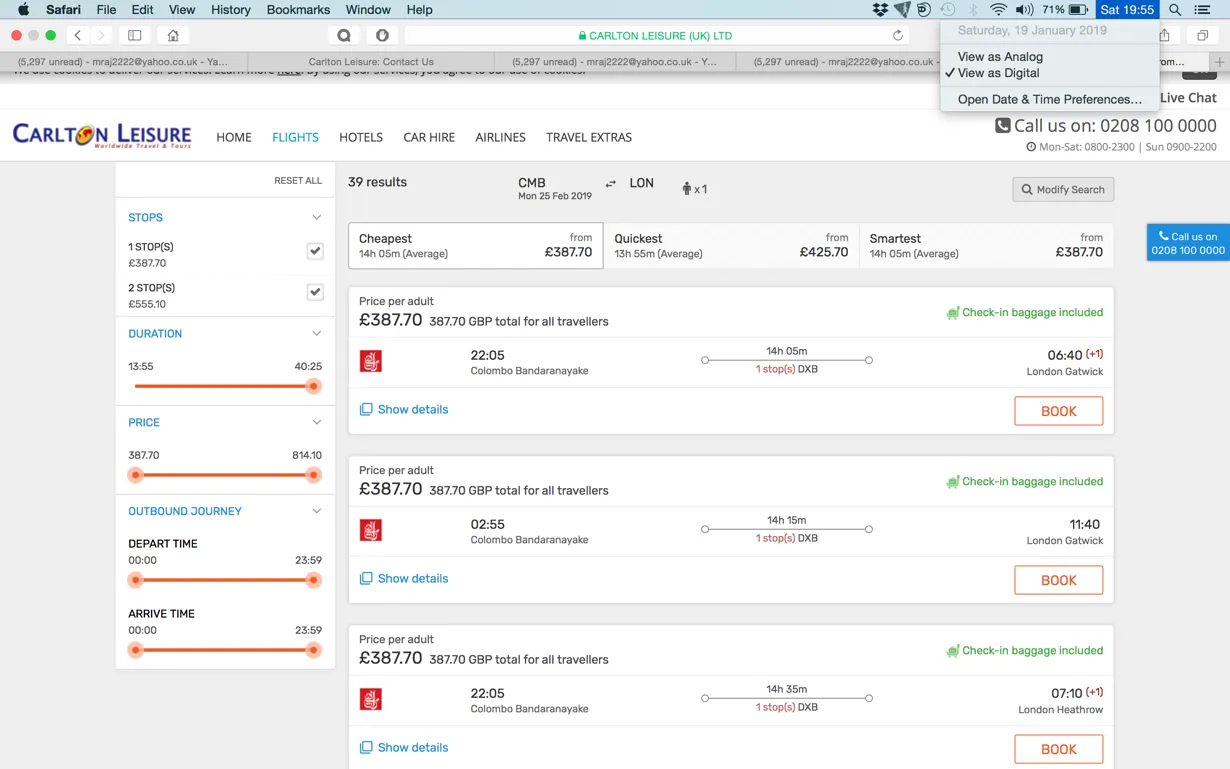The width and height of the screenshot is (1230, 769).
Task: Uncheck the 2 STOP(S) filter
Action: [x=315, y=292]
